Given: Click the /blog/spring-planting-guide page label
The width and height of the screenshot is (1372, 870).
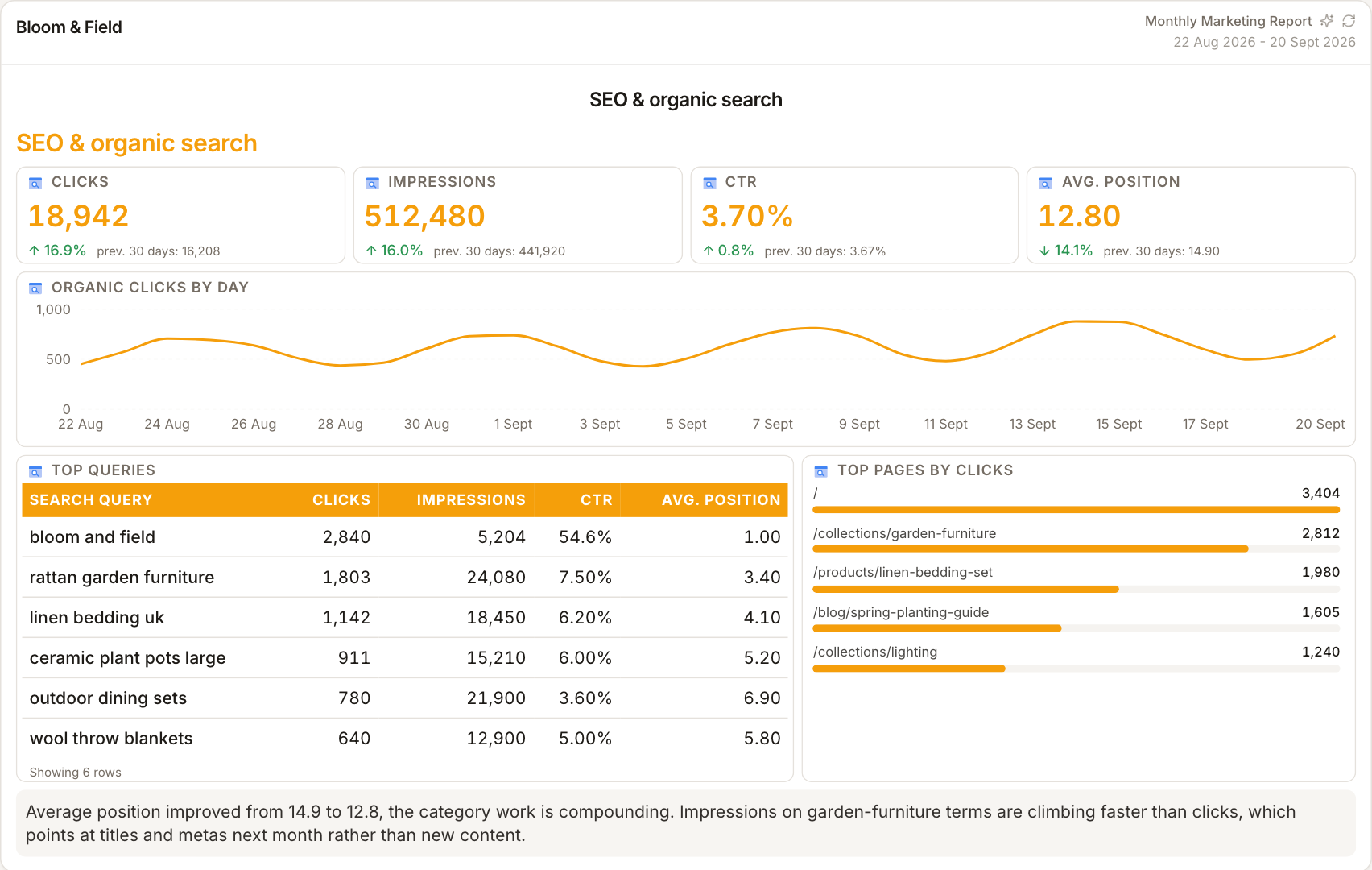Looking at the screenshot, I should [901, 612].
